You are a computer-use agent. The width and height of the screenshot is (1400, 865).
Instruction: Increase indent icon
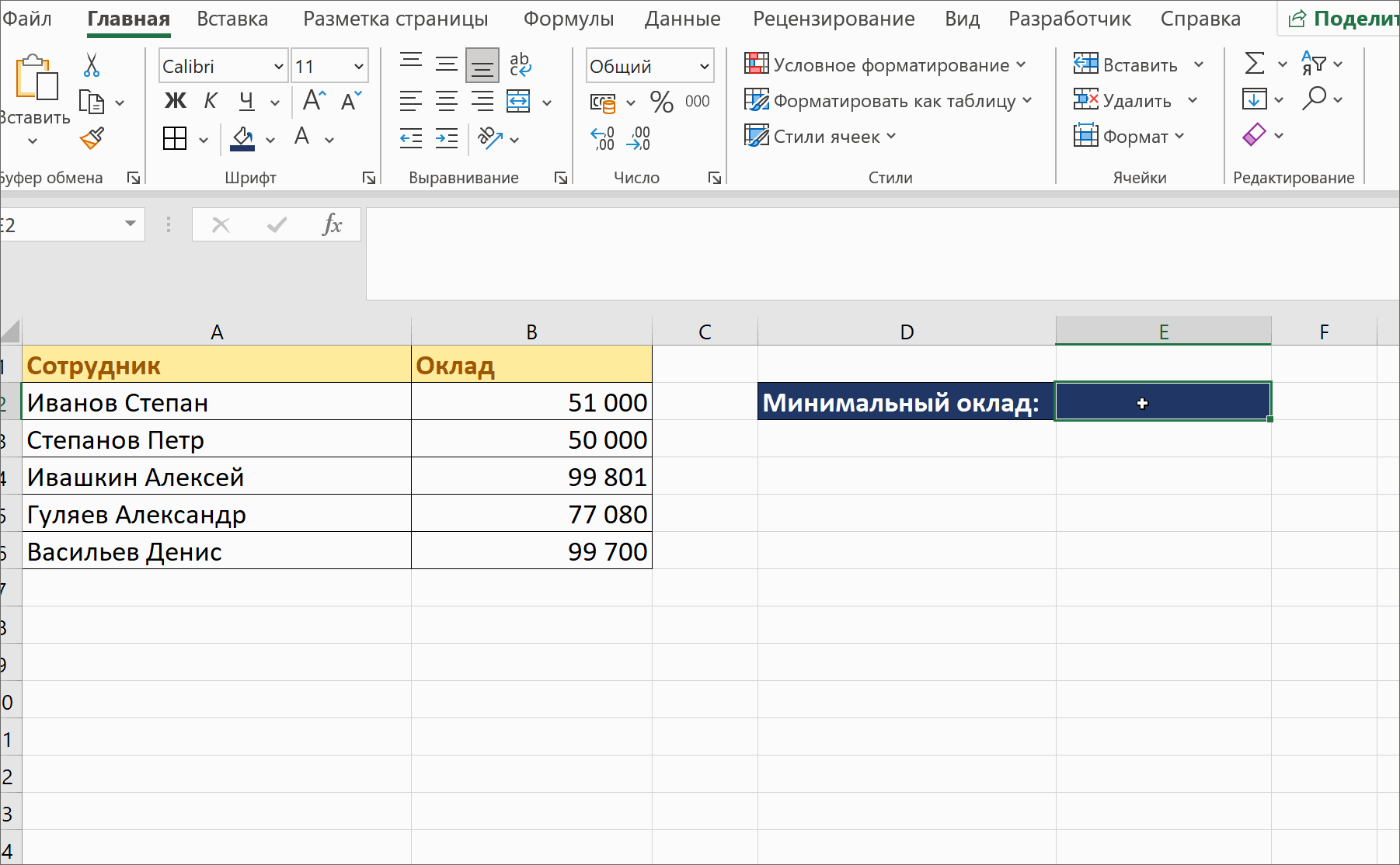click(x=447, y=139)
